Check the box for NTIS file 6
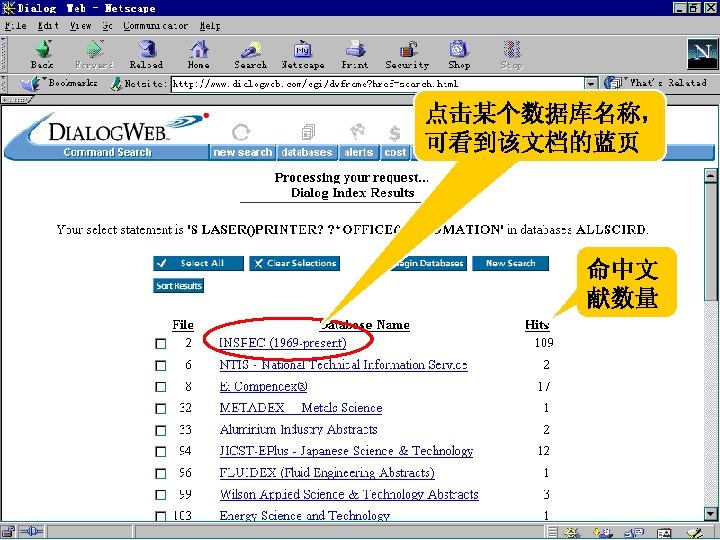Screen dimensions: 720x540 click(x=161, y=366)
